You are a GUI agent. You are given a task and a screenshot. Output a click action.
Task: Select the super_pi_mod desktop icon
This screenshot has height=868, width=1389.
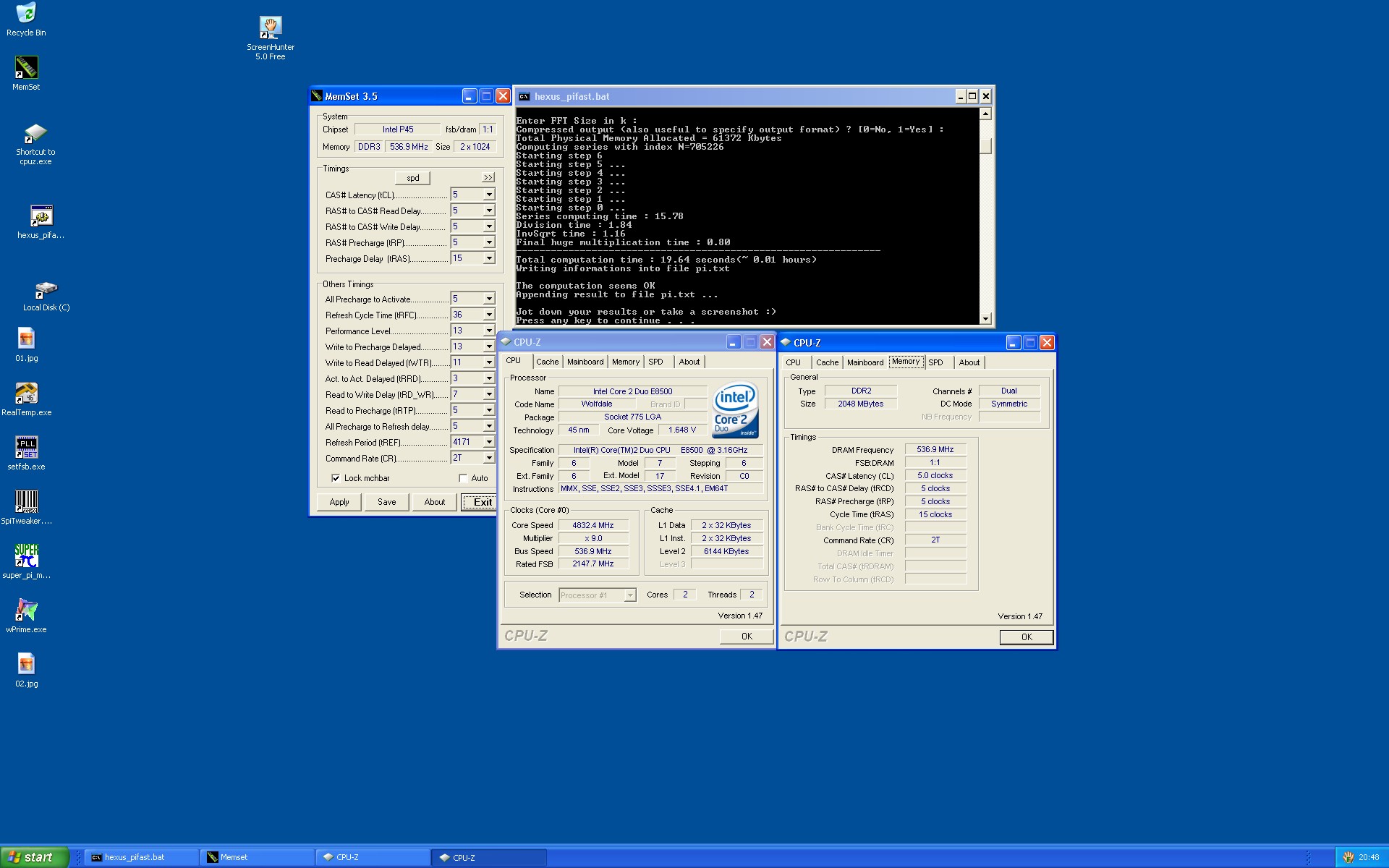click(x=27, y=562)
